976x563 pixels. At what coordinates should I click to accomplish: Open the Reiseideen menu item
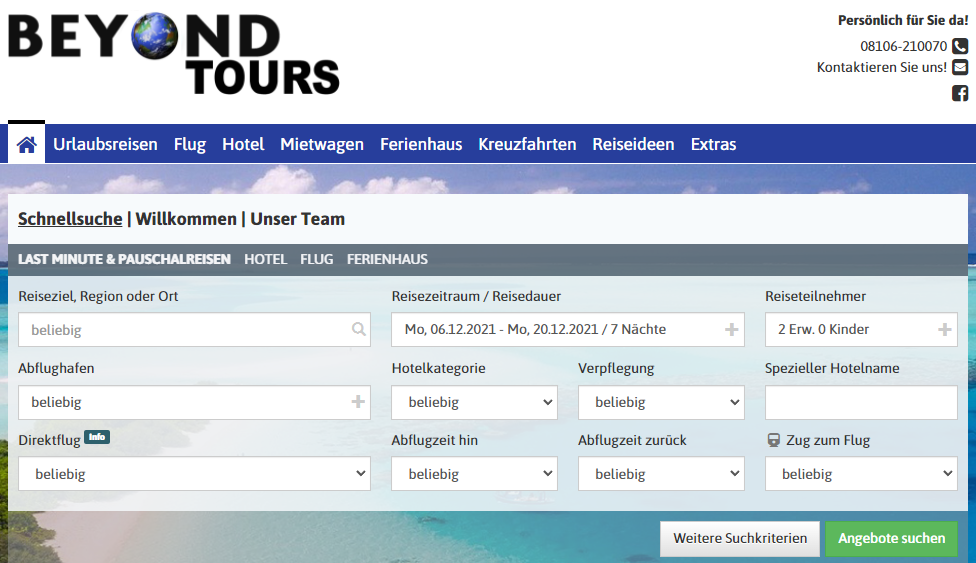tap(633, 144)
